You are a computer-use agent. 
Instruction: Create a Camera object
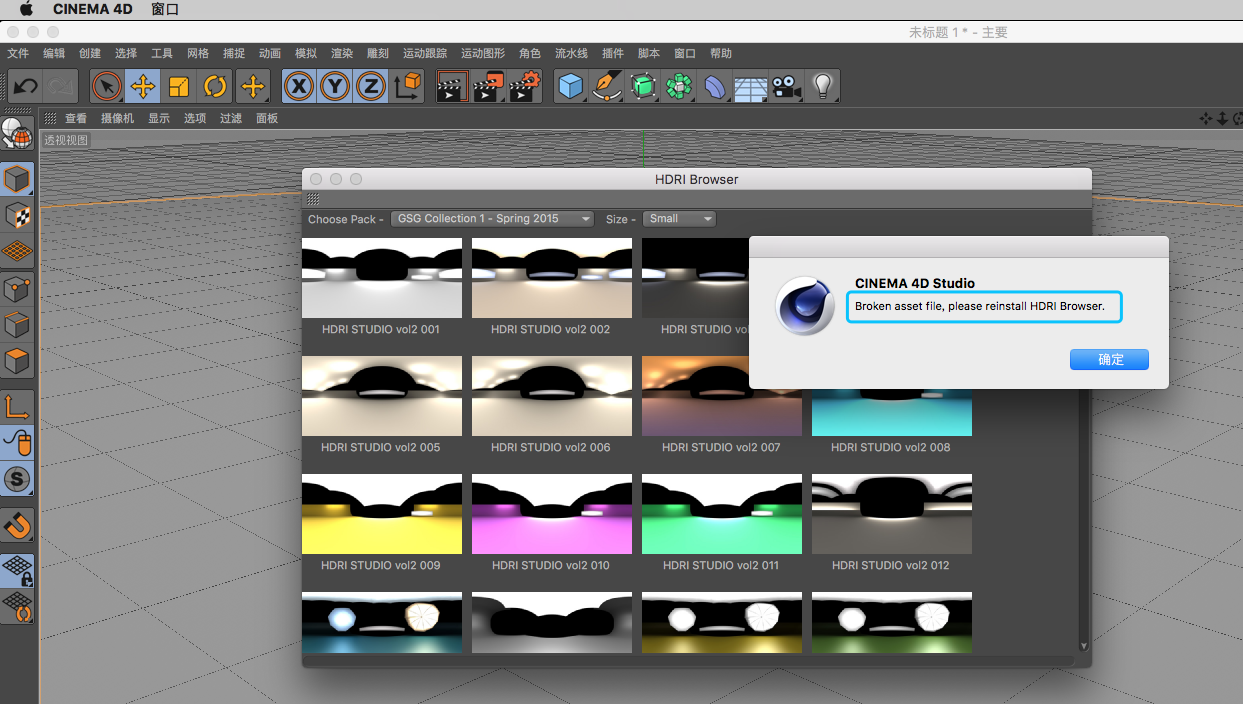786,86
